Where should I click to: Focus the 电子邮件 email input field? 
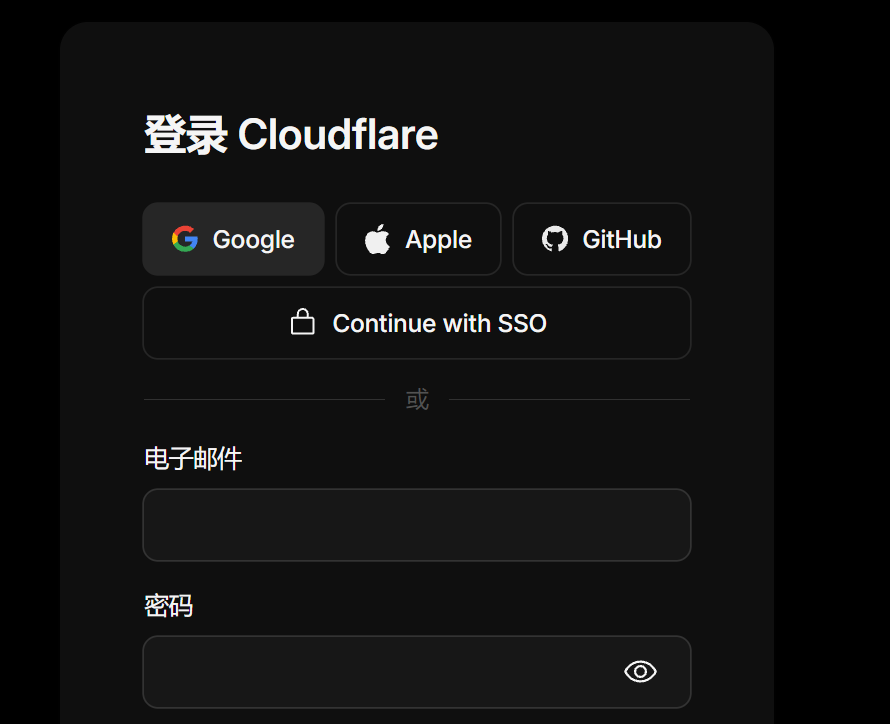click(x=417, y=525)
